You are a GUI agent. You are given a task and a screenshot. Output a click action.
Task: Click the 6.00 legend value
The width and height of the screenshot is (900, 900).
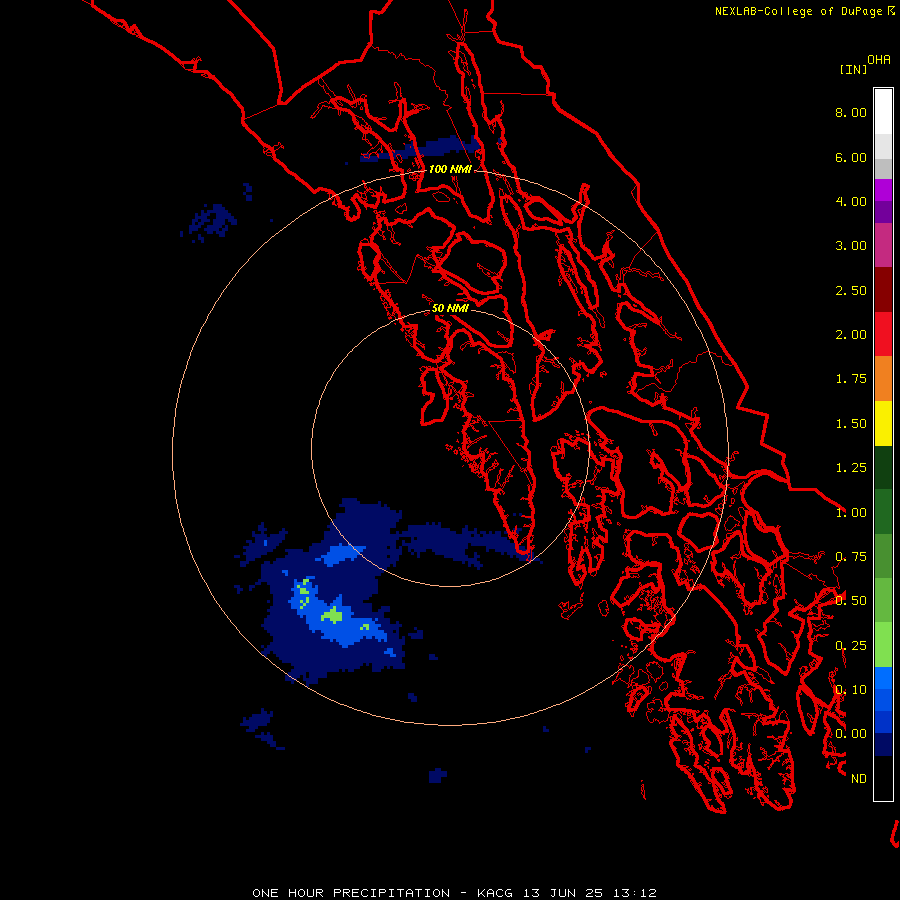(851, 157)
